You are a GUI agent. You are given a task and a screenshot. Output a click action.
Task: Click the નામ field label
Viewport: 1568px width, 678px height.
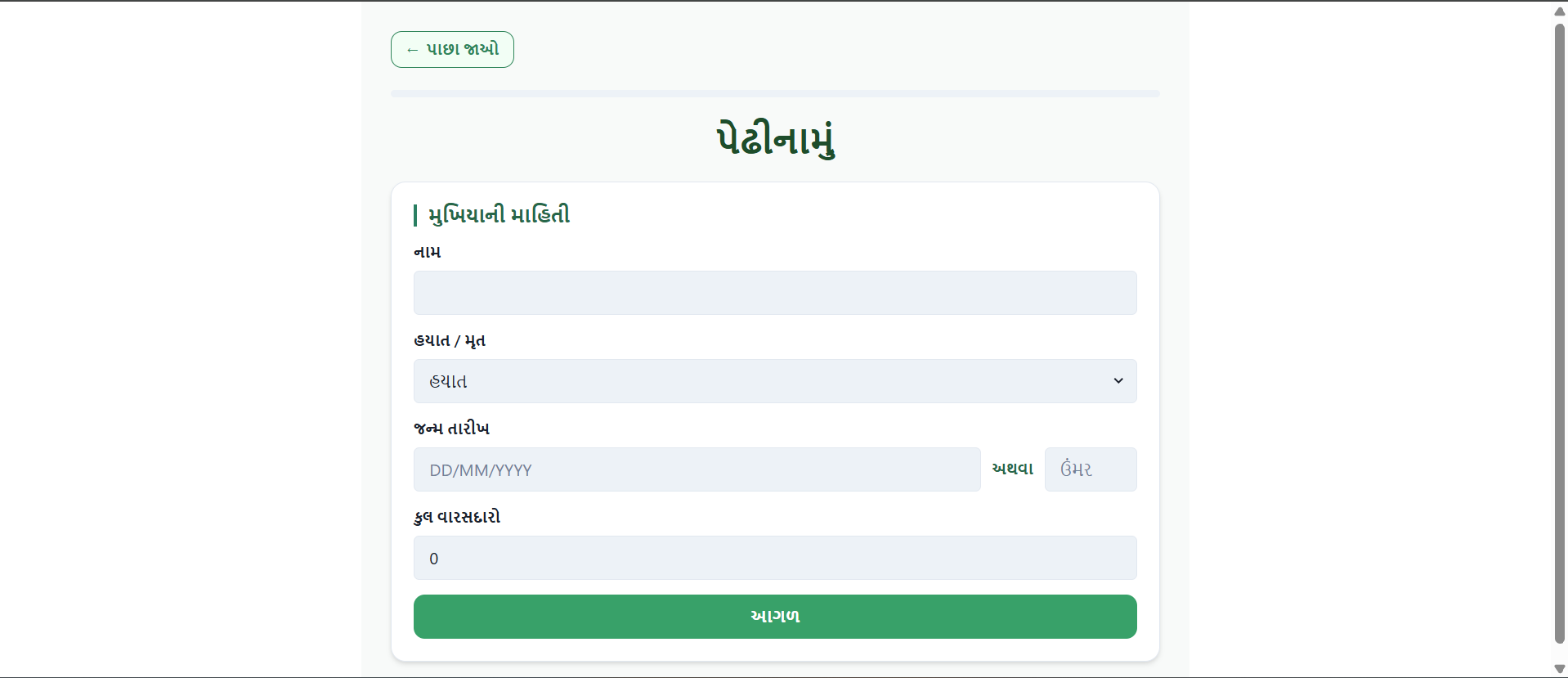pyautogui.click(x=427, y=252)
